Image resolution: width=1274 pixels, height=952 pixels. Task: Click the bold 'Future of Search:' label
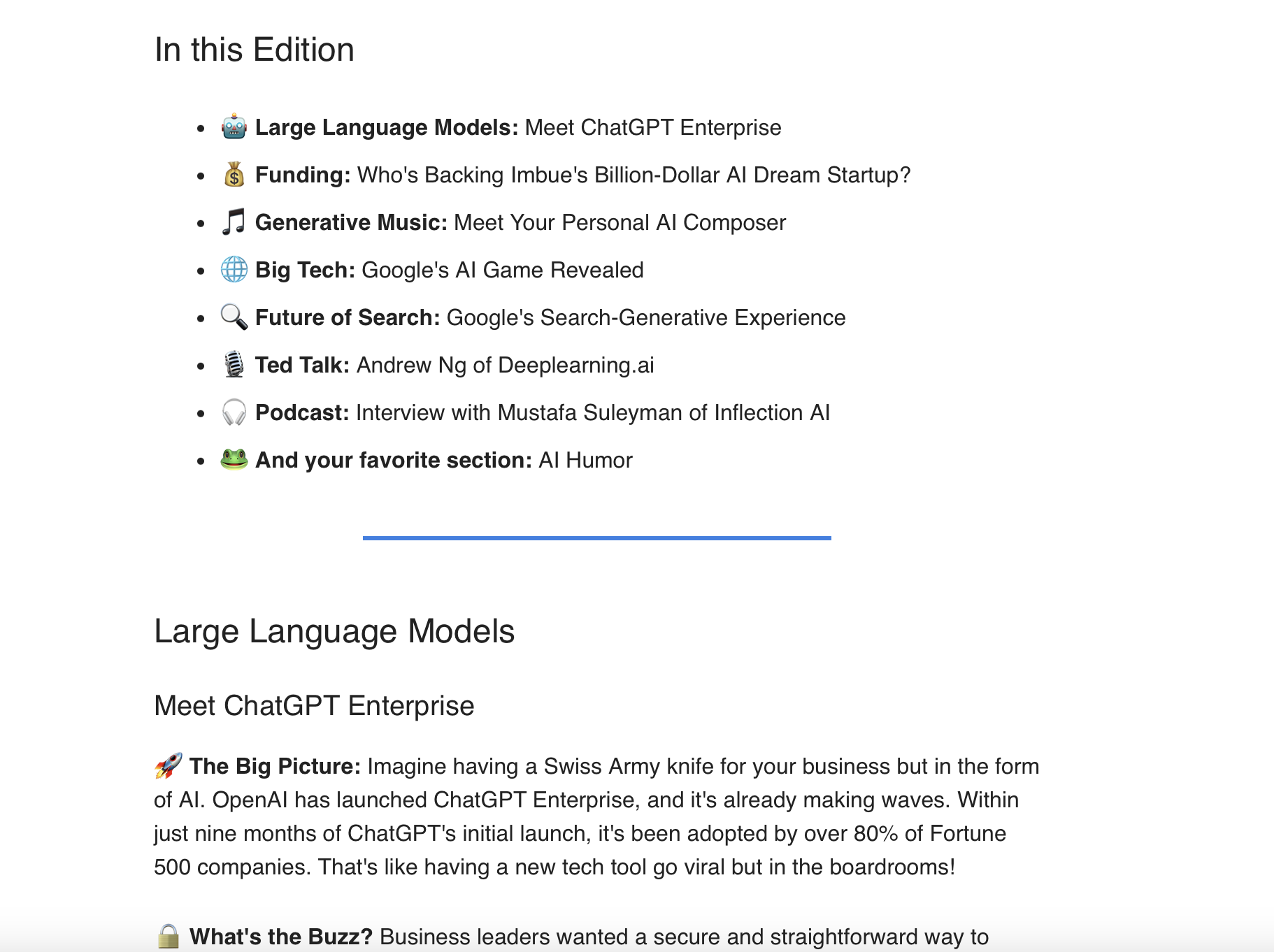[348, 317]
